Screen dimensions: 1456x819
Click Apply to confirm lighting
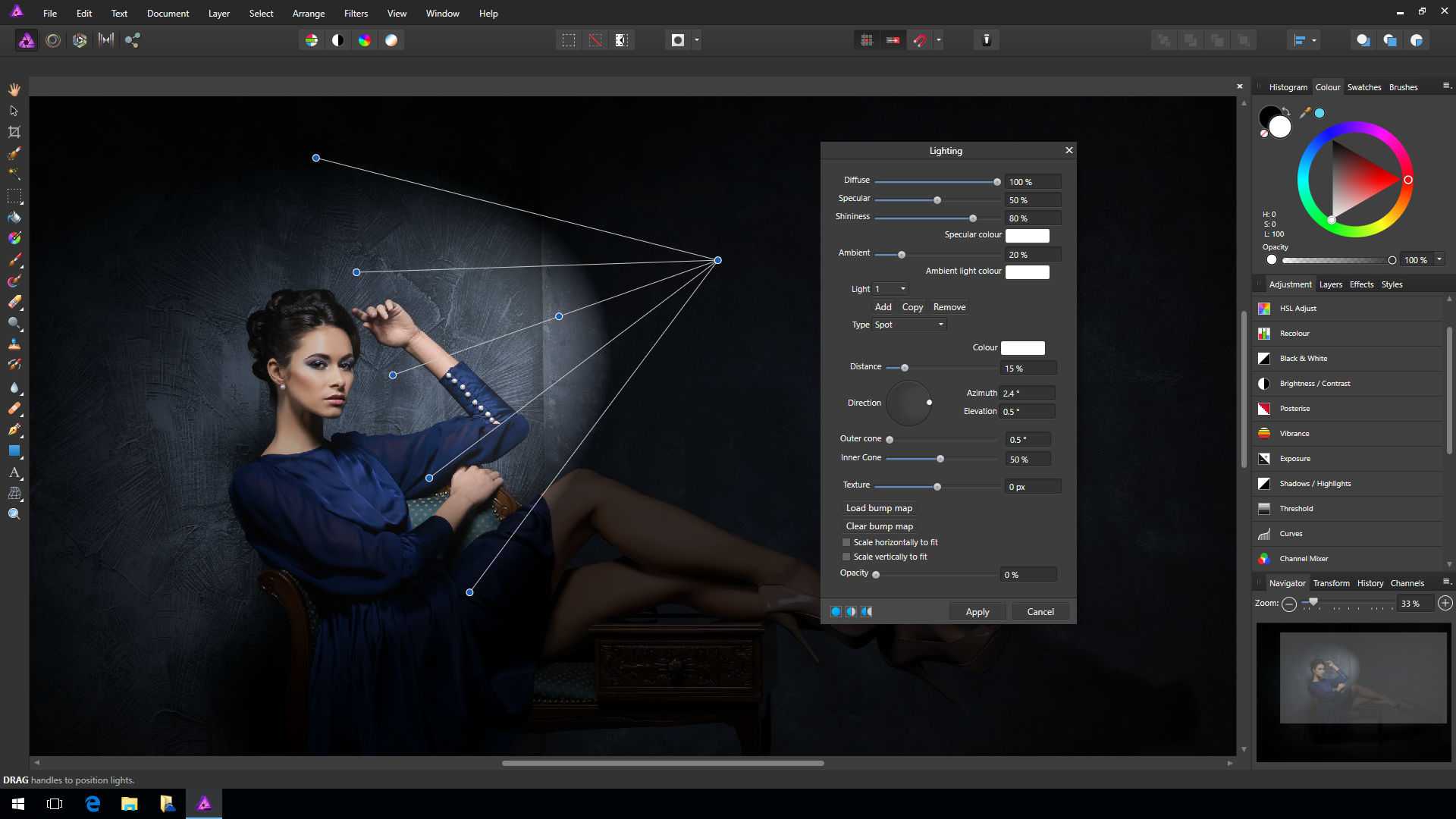[977, 611]
